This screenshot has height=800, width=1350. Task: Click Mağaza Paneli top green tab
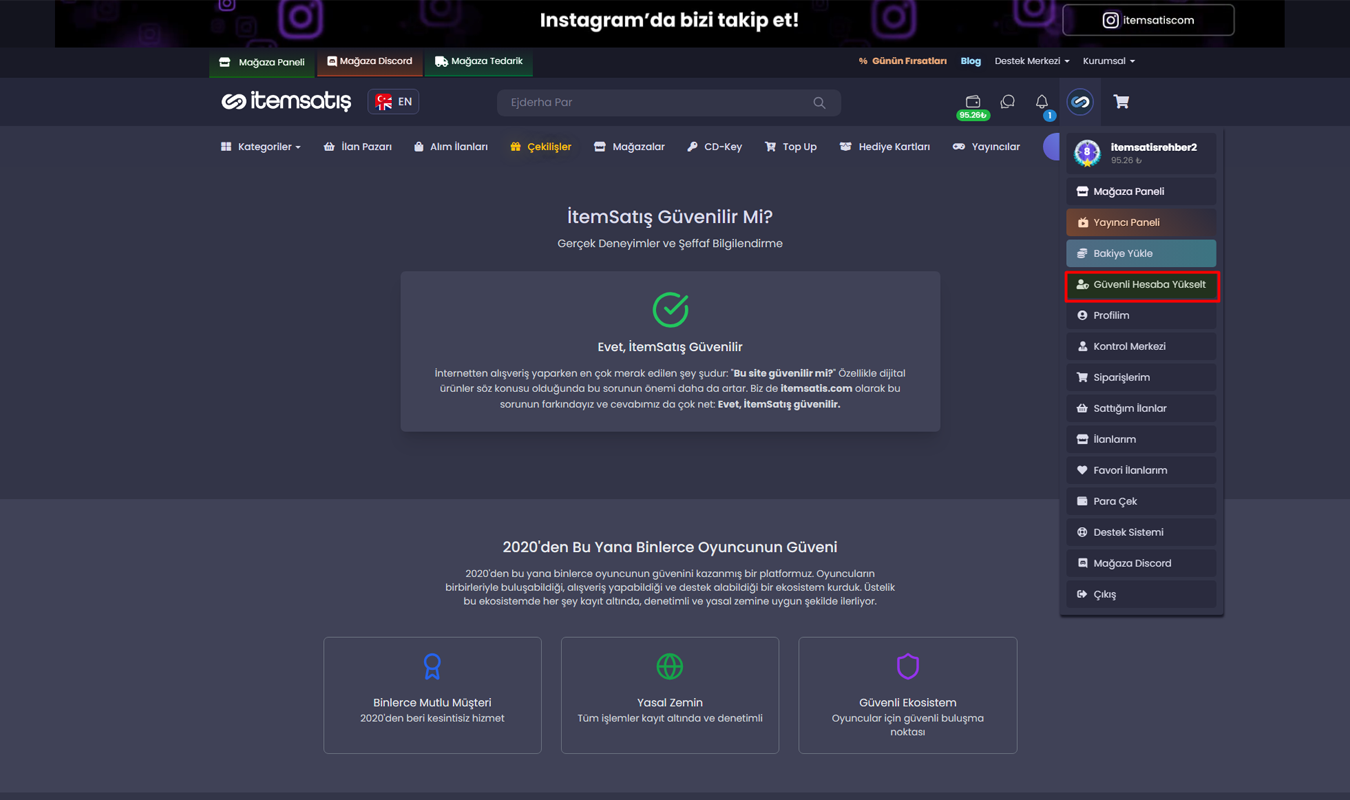pyautogui.click(x=262, y=62)
